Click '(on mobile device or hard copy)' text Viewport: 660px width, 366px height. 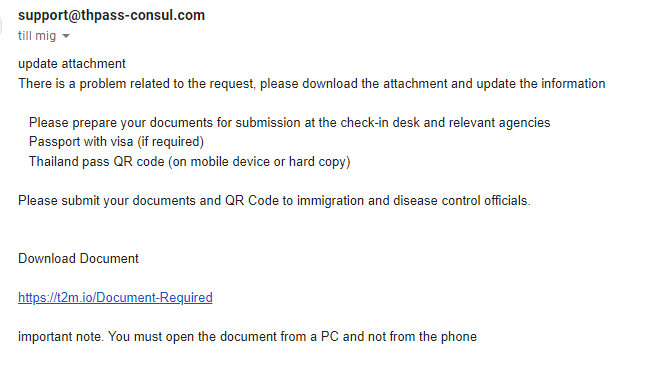tap(259, 162)
